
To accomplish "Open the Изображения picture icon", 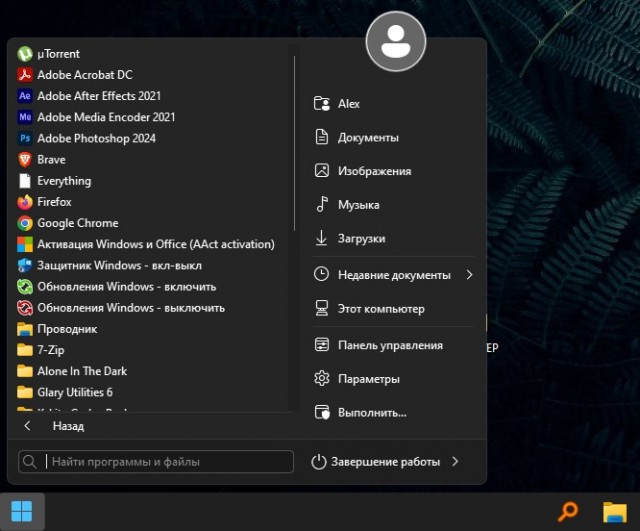I will (x=322, y=171).
